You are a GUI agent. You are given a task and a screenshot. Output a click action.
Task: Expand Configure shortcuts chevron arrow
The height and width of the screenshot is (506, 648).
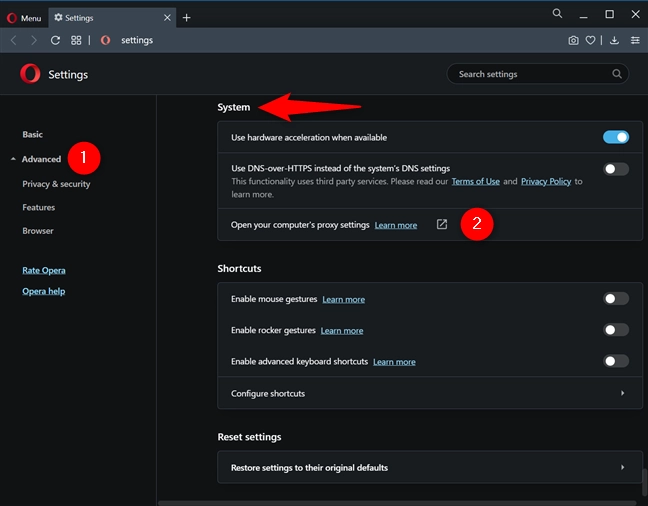click(x=622, y=393)
